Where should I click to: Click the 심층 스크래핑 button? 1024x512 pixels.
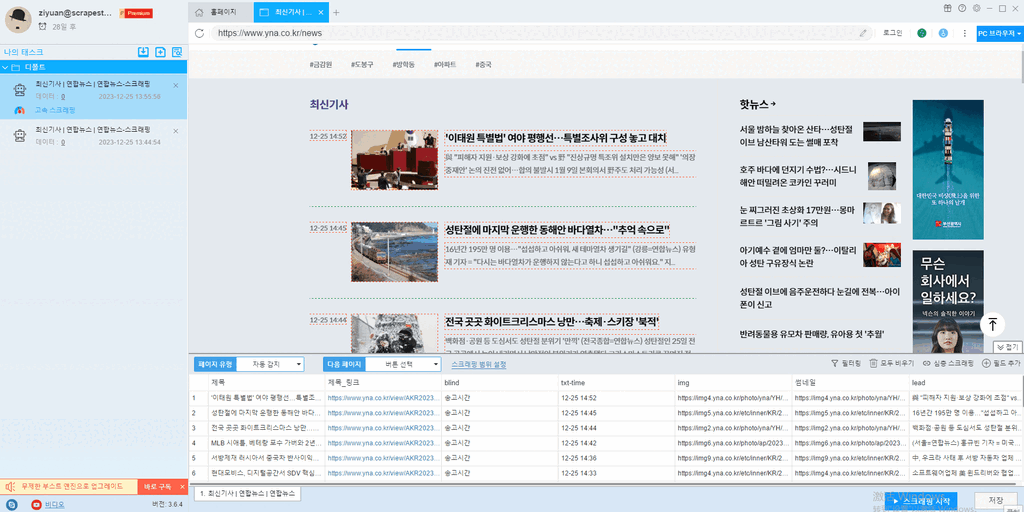948,363
